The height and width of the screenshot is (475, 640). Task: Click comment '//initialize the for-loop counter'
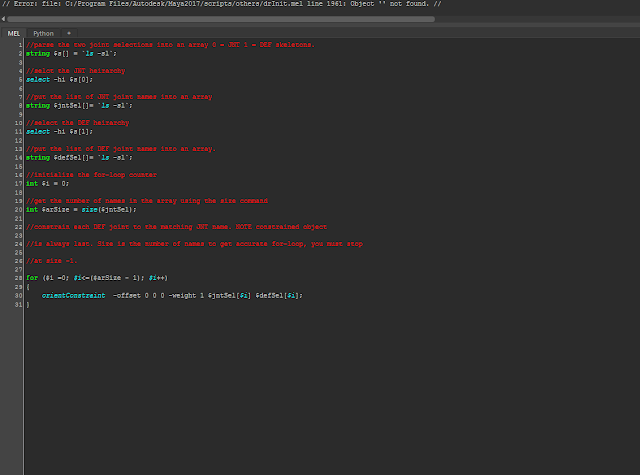point(91,175)
